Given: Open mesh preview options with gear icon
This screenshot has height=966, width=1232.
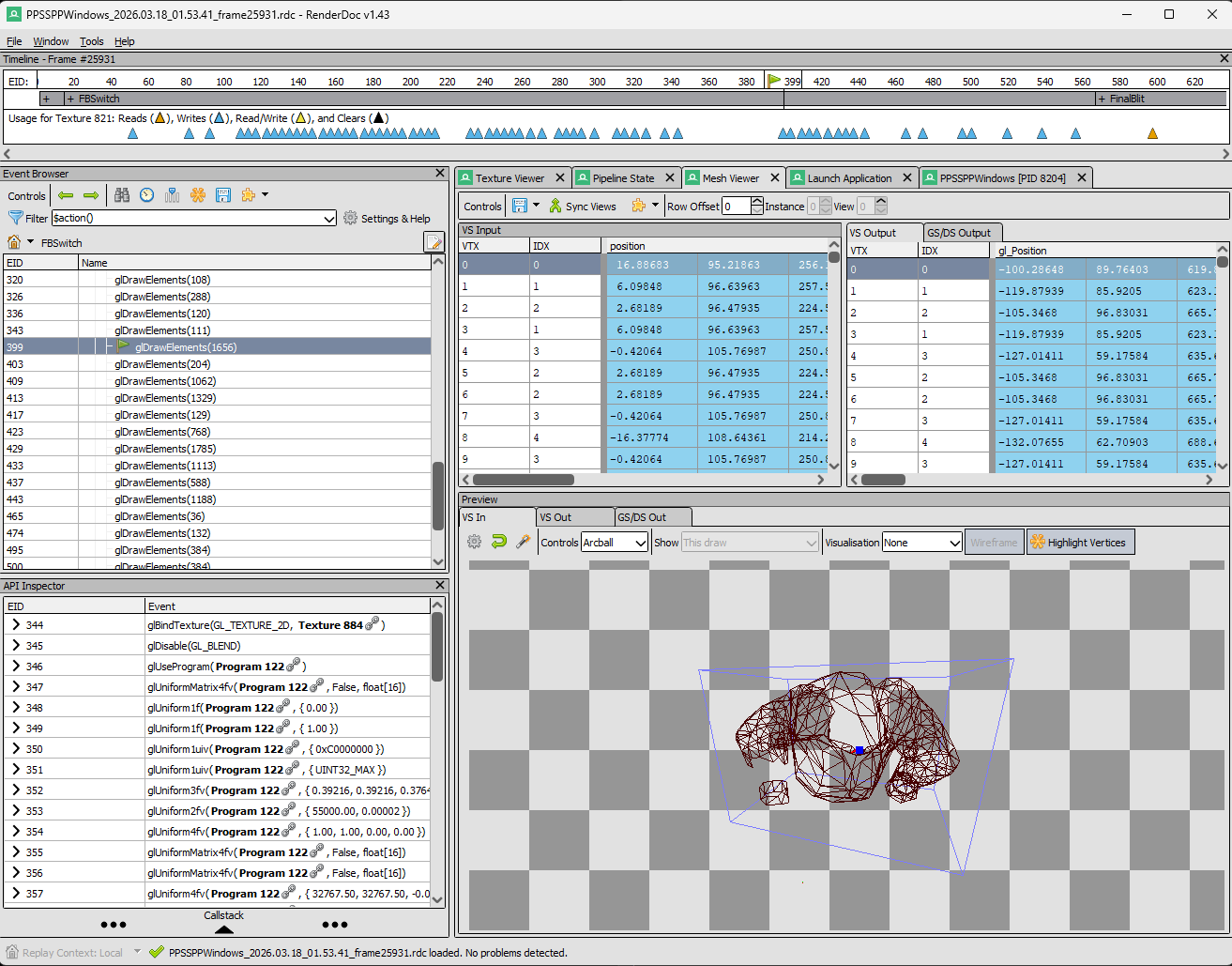Looking at the screenshot, I should coord(475,542).
